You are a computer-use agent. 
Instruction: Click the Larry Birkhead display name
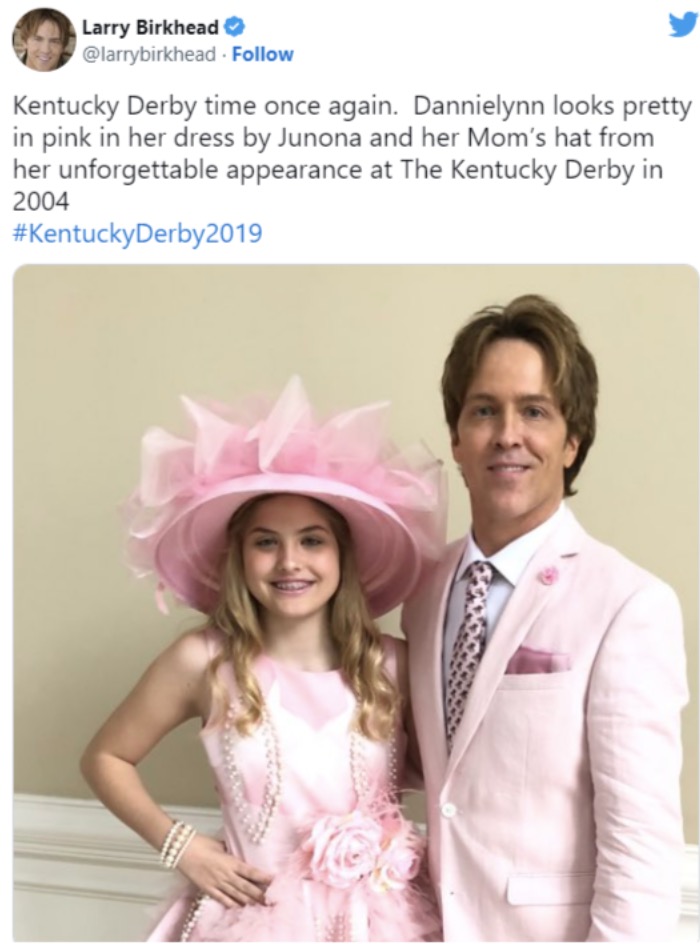(x=150, y=27)
